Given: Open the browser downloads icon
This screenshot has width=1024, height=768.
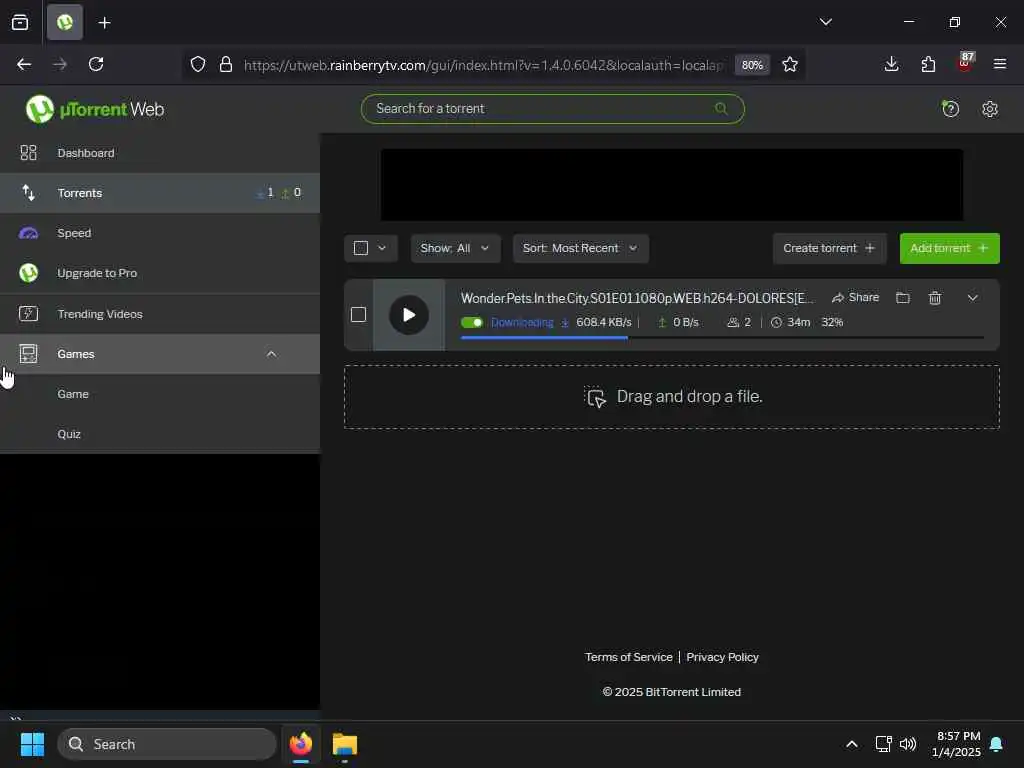Looking at the screenshot, I should pyautogui.click(x=891, y=64).
